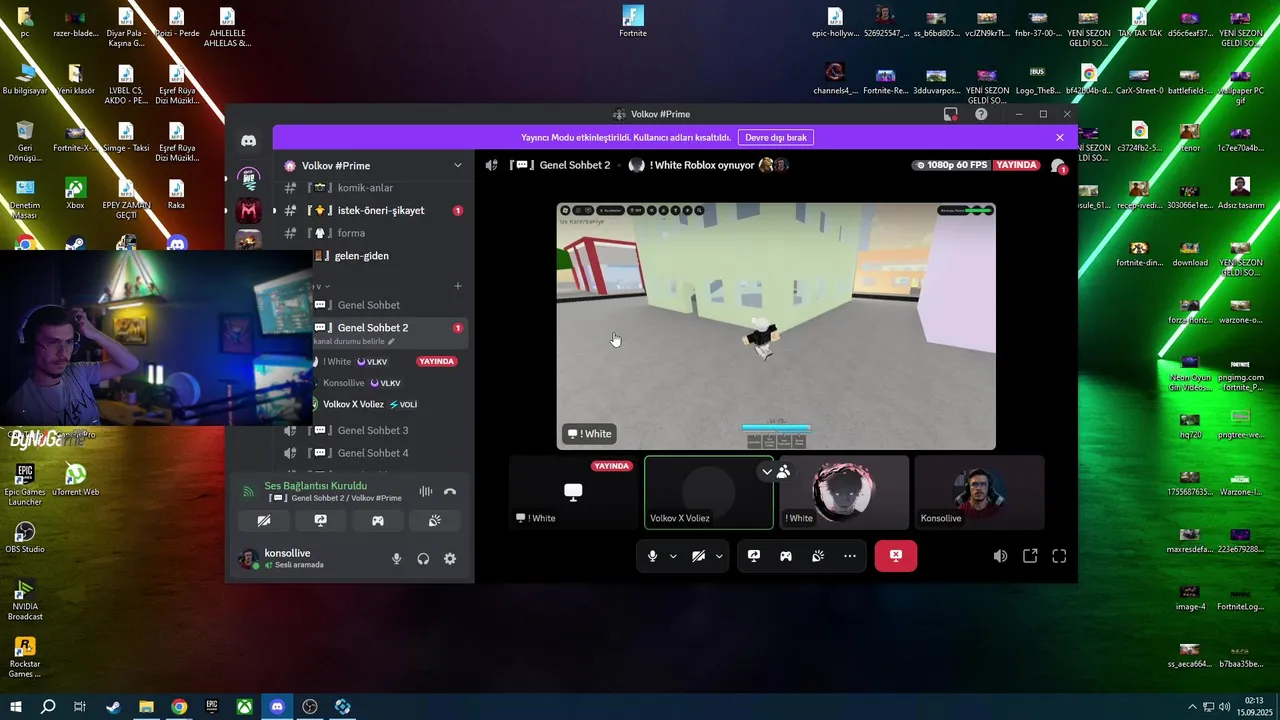Screen dimensions: 1280x720
Task: Show members list icon beside chevron
Action: point(783,472)
